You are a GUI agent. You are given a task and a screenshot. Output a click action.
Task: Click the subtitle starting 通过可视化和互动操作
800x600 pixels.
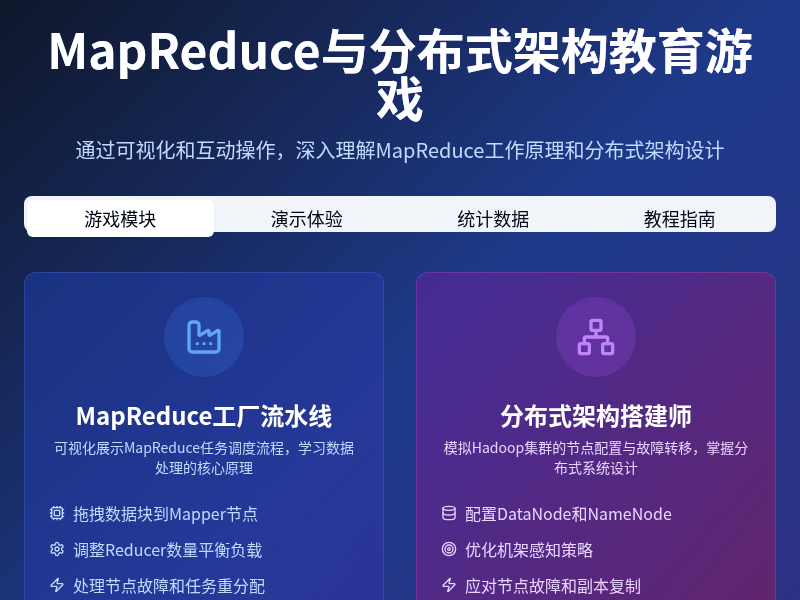pyautogui.click(x=400, y=151)
